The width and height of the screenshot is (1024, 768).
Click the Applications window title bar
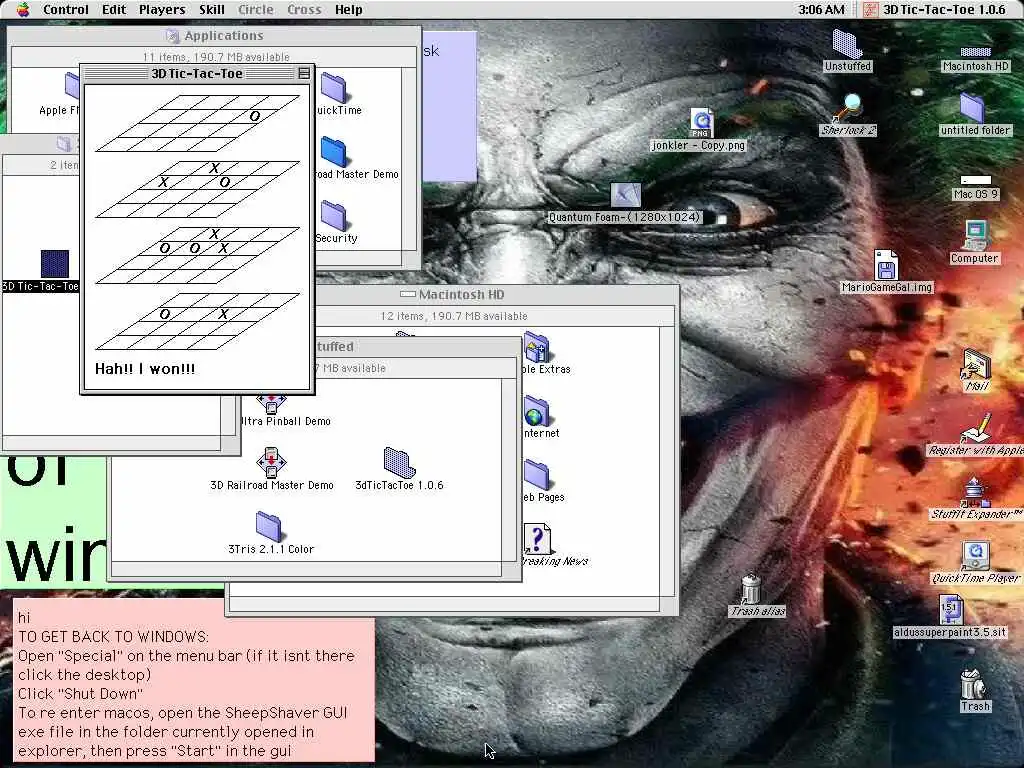214,36
